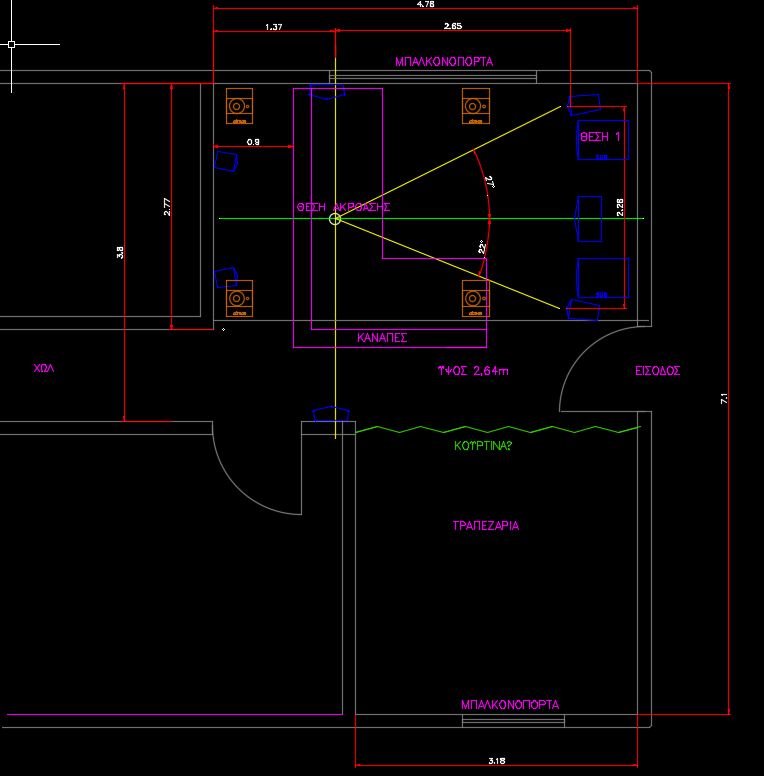Select the blue speaker just below the 0.9 dimension
The image size is (764, 776).
[226, 161]
